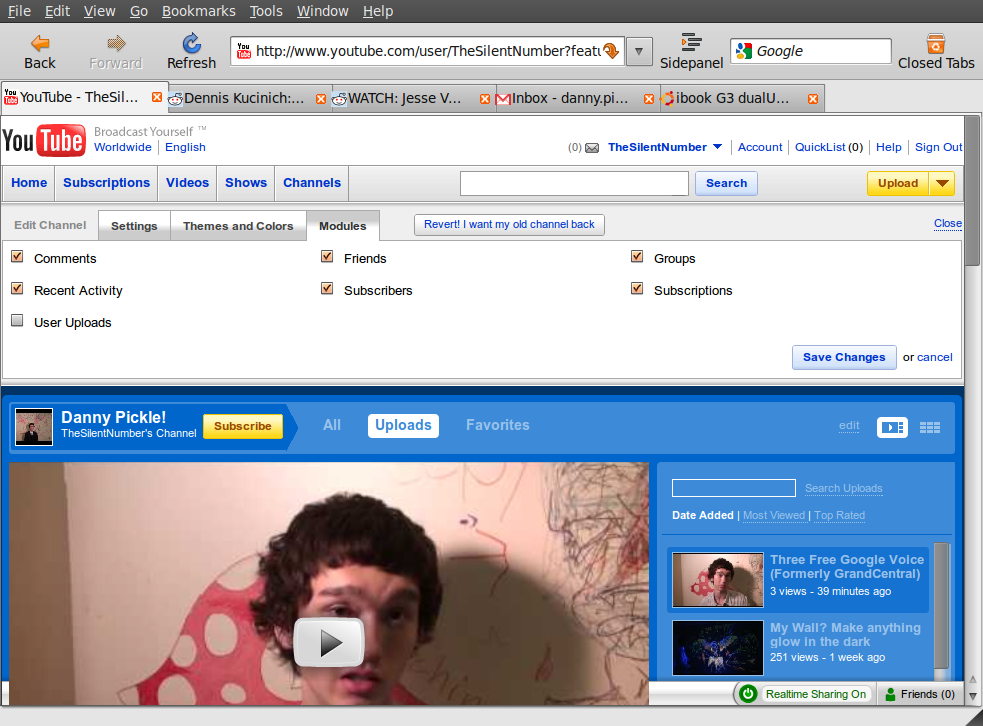Expand the TheSilentNumber account dropdown
This screenshot has height=726, width=983.
718,147
